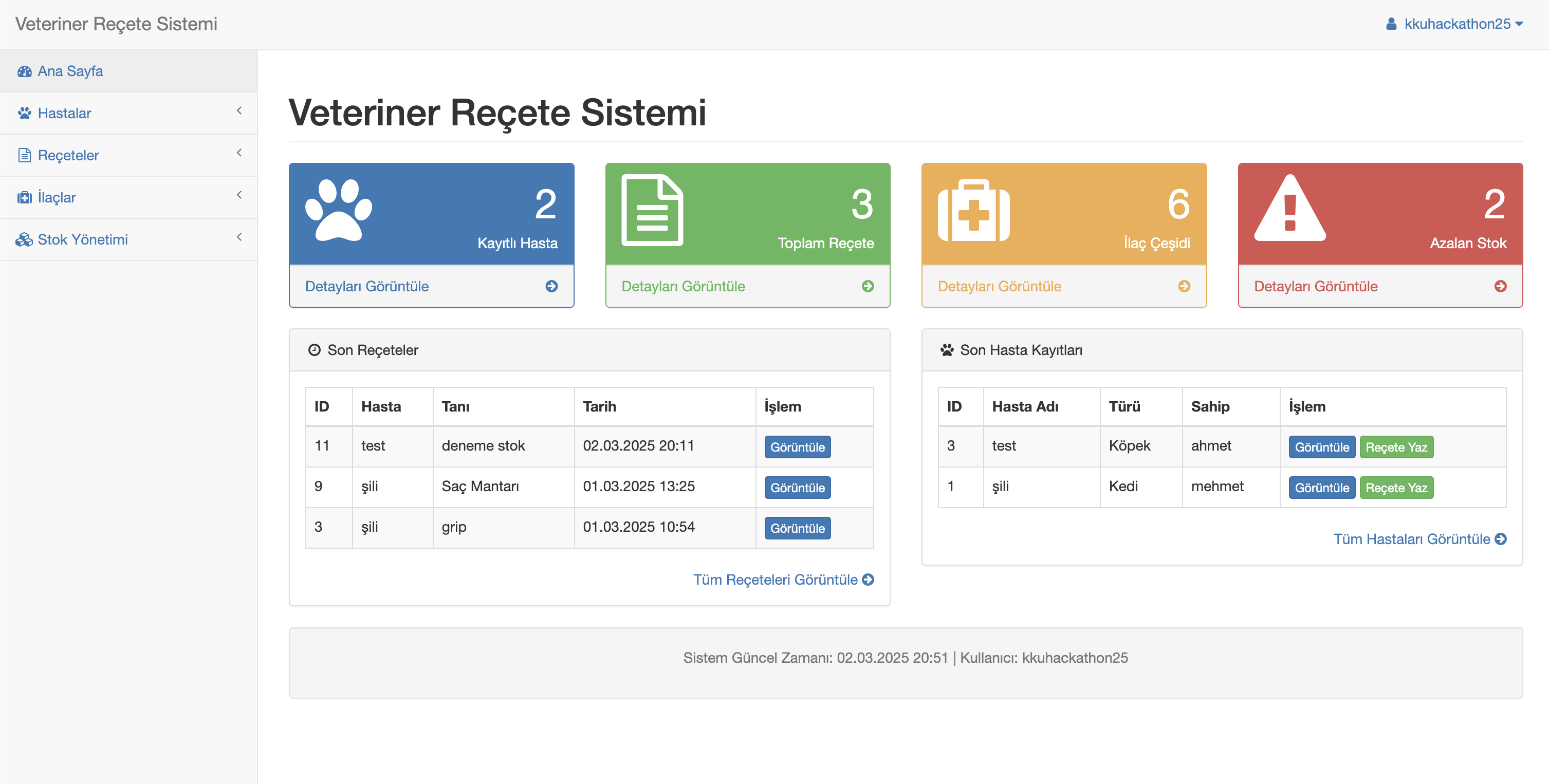Click the arrow icon in red Detayları Görüntüle footer

coord(1500,286)
